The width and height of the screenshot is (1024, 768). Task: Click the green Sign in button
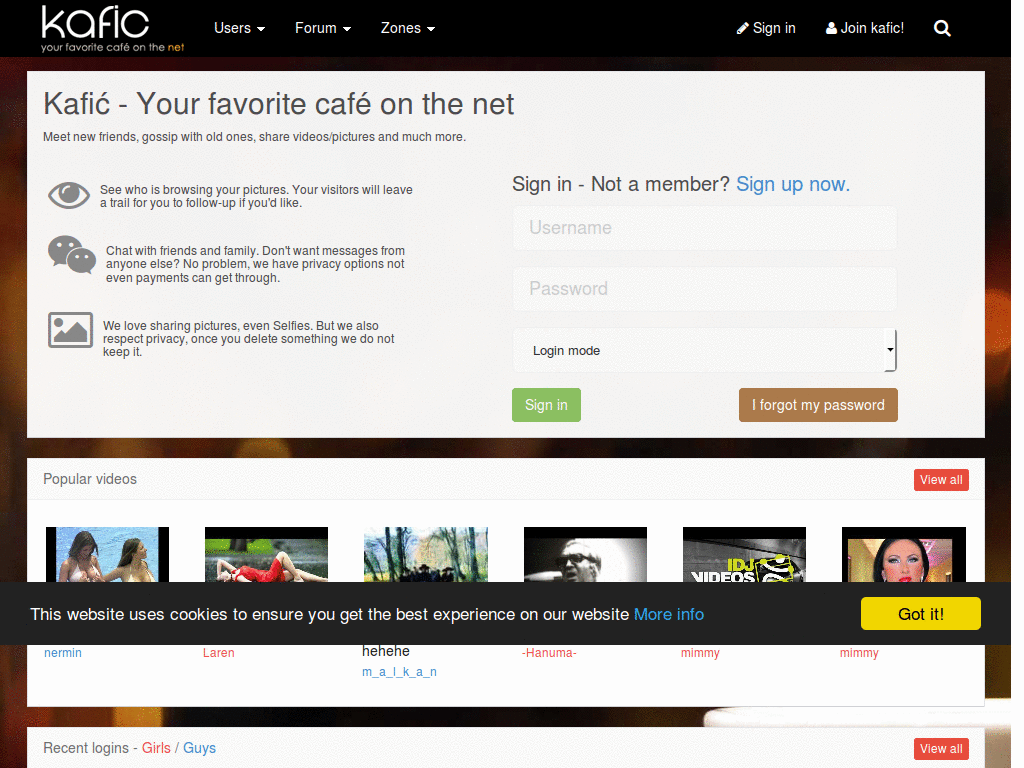point(546,405)
